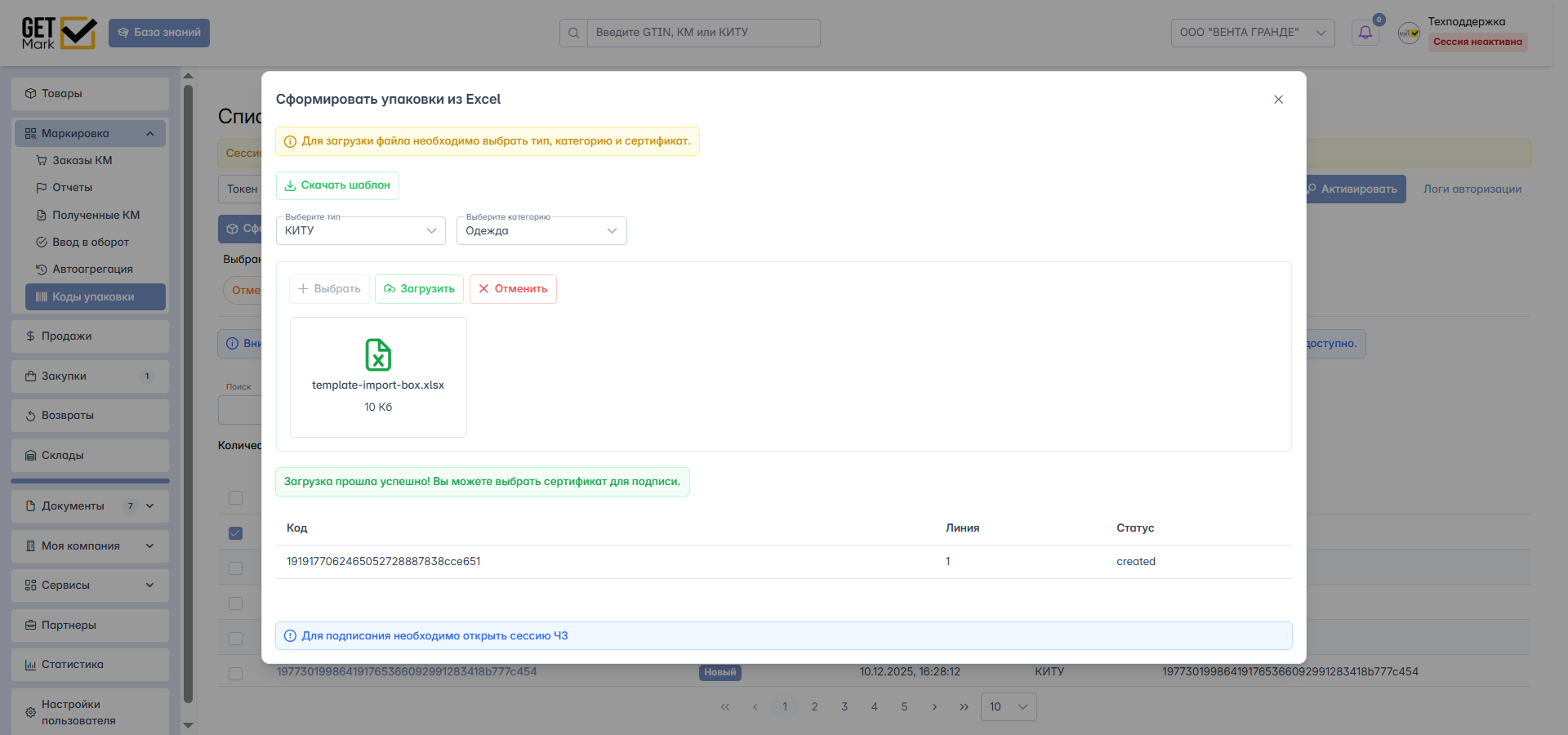Uncheck the checked row checkbox in the background list
This screenshot has width=1568, height=735.
(x=235, y=533)
